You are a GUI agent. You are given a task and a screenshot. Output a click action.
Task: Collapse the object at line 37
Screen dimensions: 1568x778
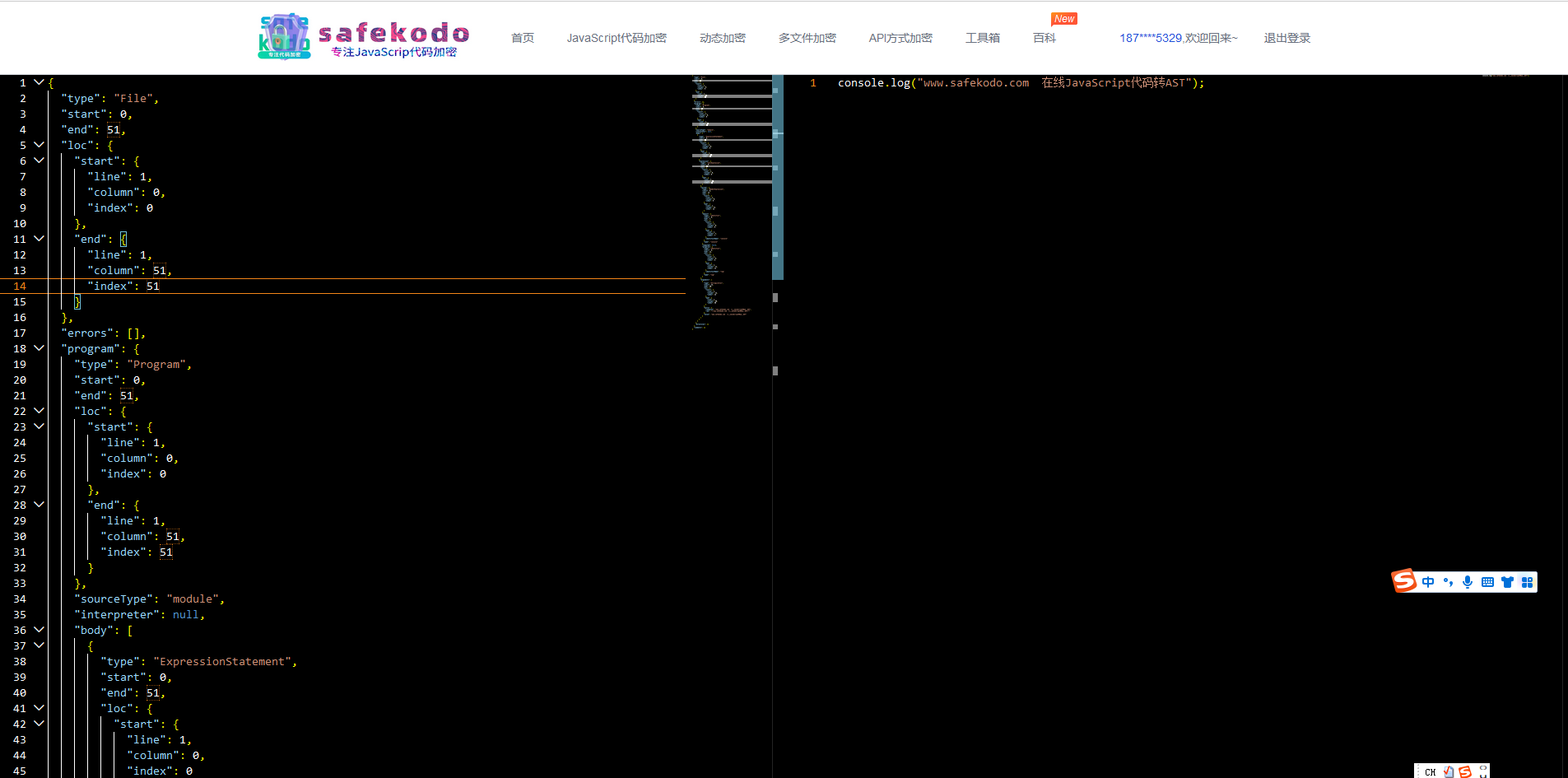coord(39,645)
